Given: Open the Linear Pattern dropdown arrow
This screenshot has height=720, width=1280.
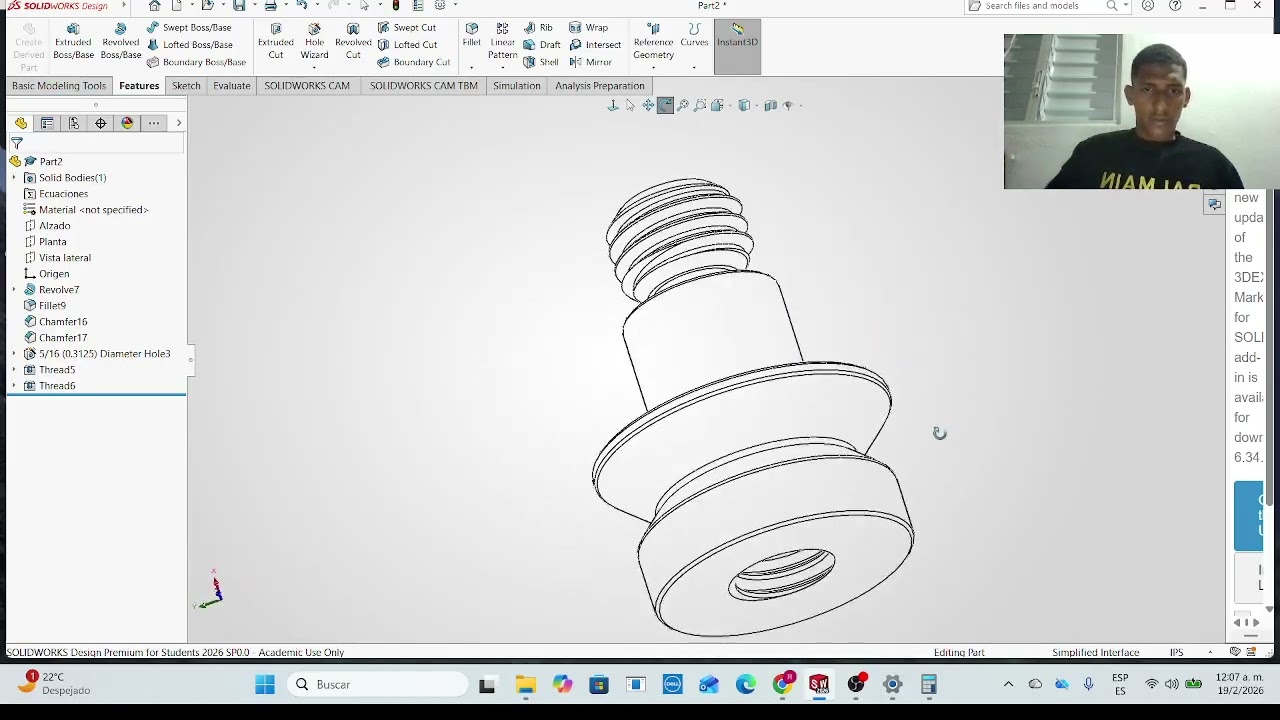Looking at the screenshot, I should tap(502, 68).
